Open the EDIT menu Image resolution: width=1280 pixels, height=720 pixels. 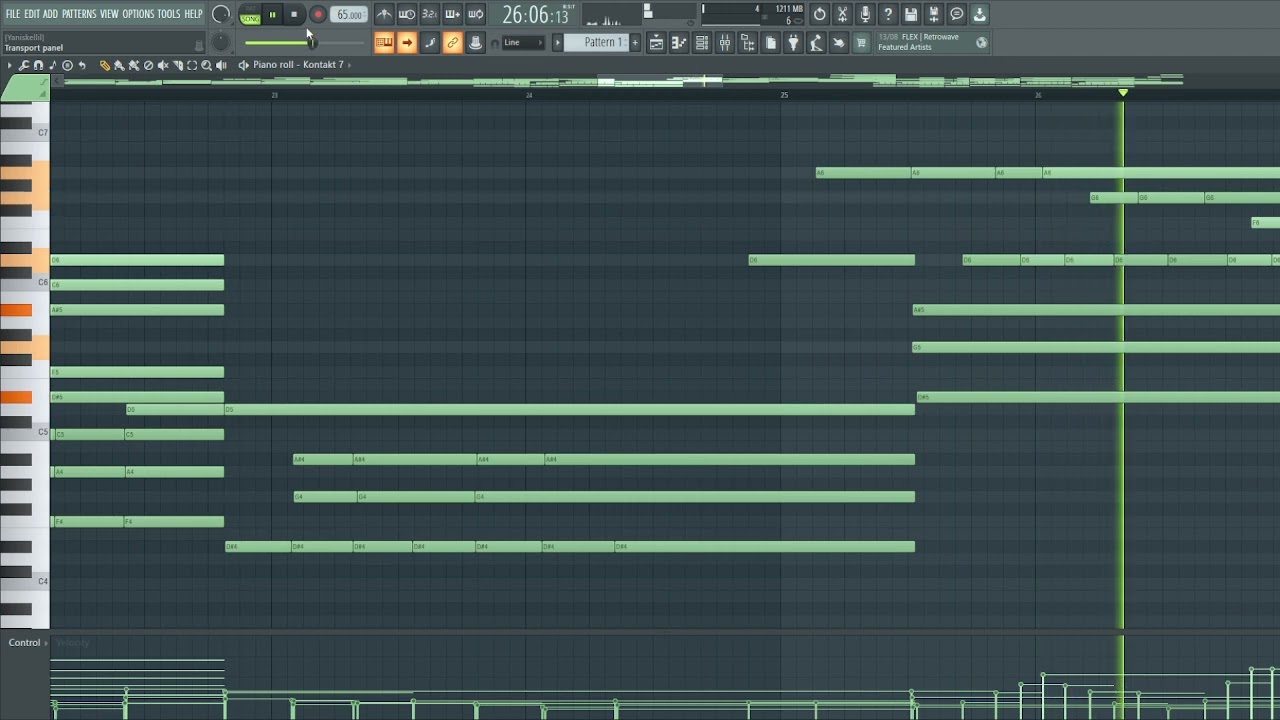click(x=32, y=14)
